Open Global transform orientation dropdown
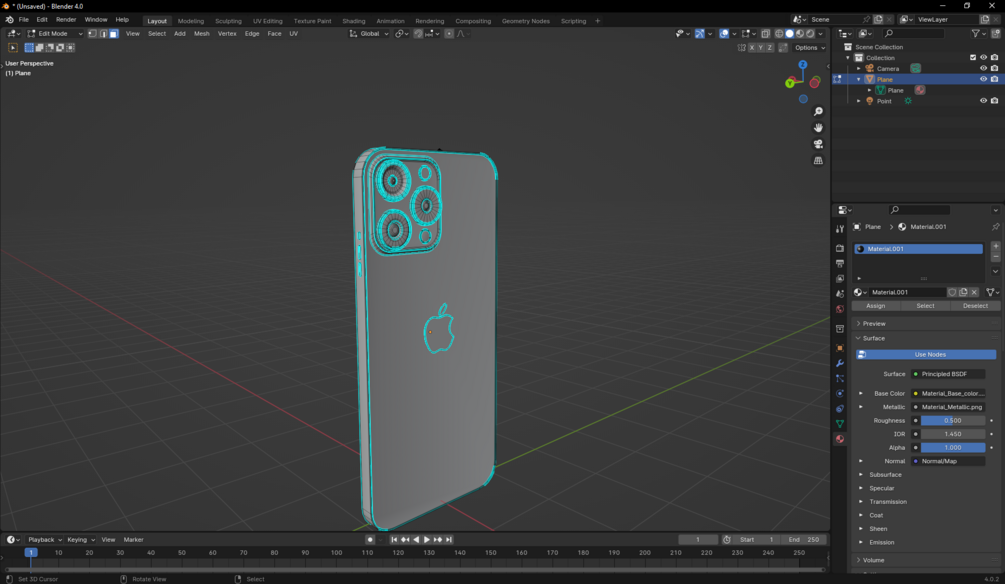Screen dimensions: 1005x584 pos(369,33)
